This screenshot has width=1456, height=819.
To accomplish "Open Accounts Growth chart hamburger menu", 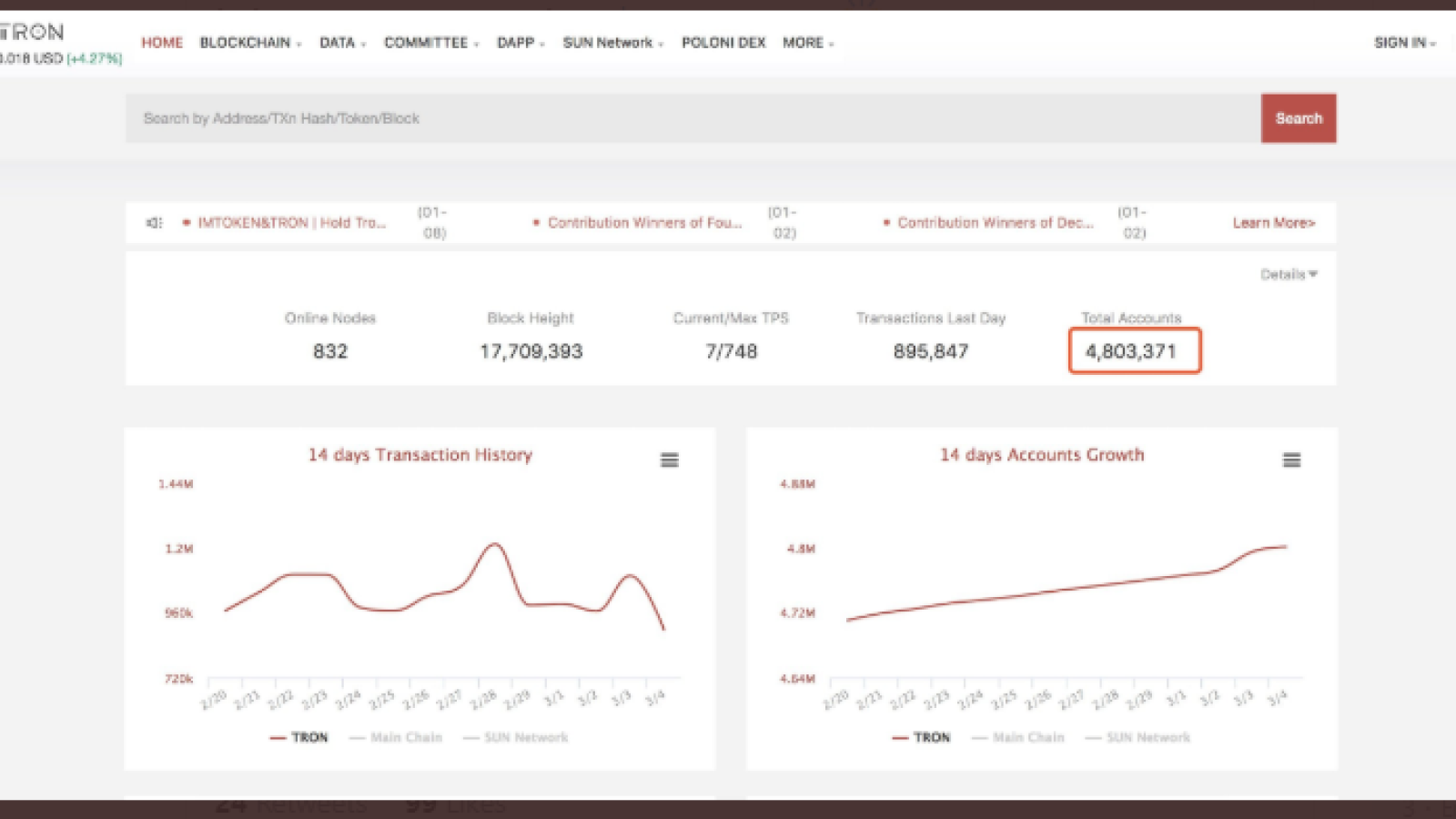I will (x=1291, y=460).
